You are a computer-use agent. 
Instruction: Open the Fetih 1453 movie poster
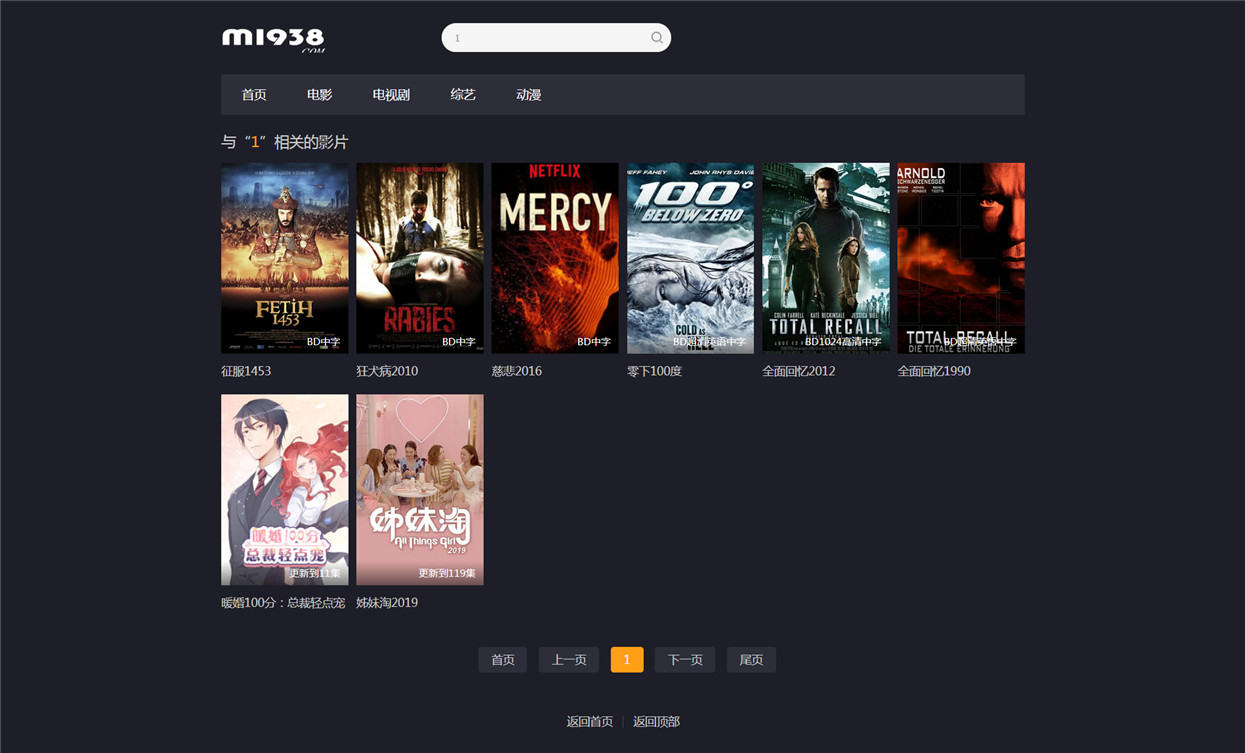285,258
